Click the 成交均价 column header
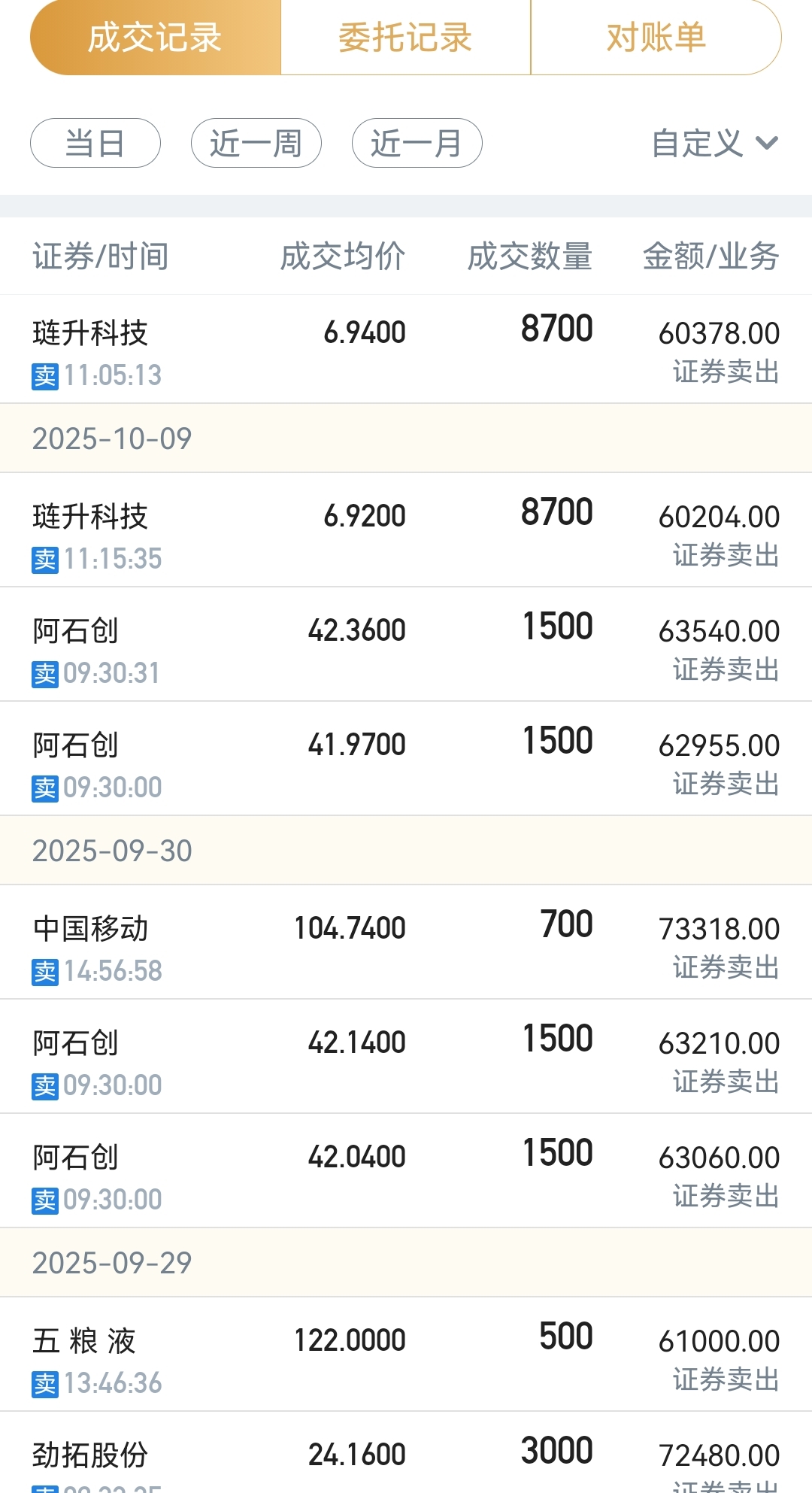 pos(343,256)
